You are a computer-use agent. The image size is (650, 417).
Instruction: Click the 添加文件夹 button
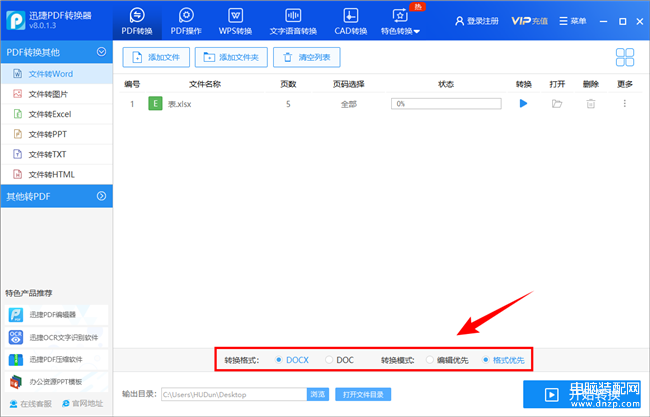point(231,57)
